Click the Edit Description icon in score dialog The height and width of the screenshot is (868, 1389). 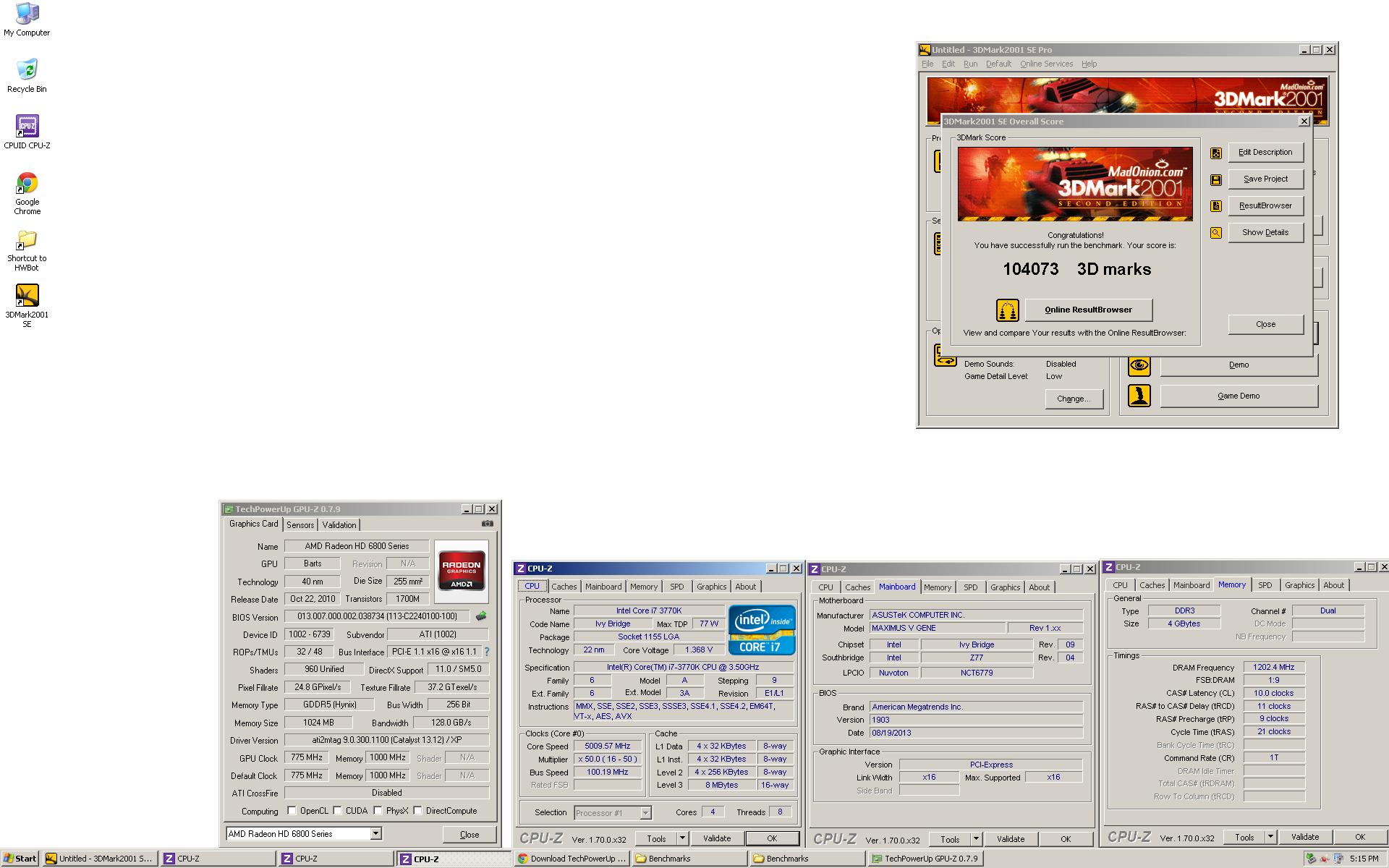pyautogui.click(x=1216, y=153)
